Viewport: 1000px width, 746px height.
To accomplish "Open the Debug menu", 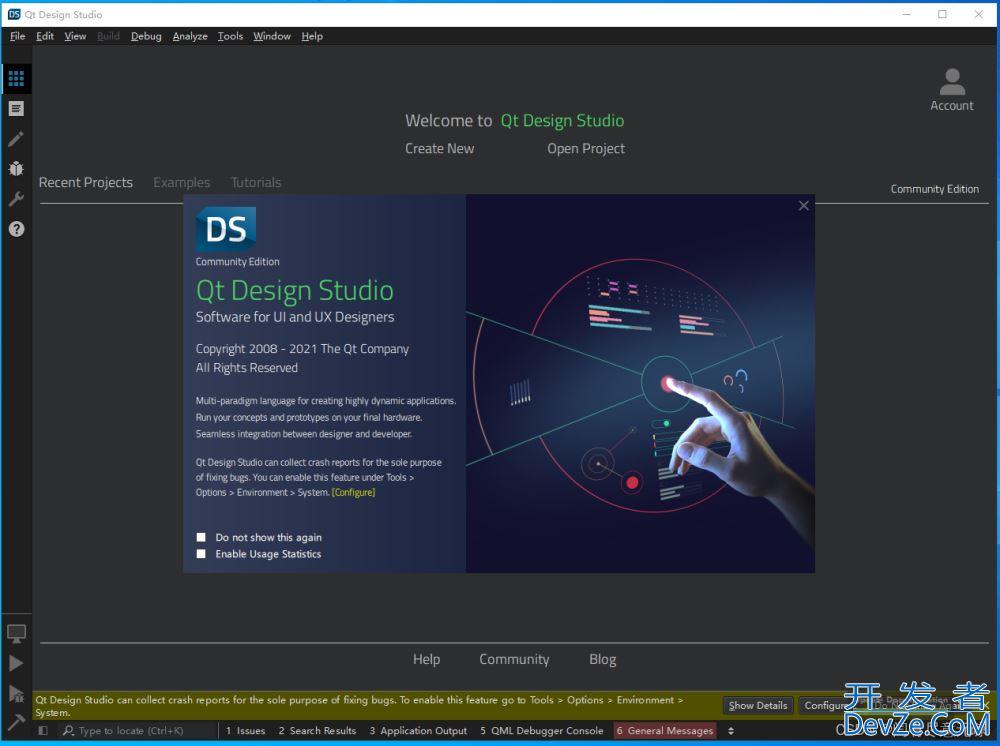I will coord(146,36).
